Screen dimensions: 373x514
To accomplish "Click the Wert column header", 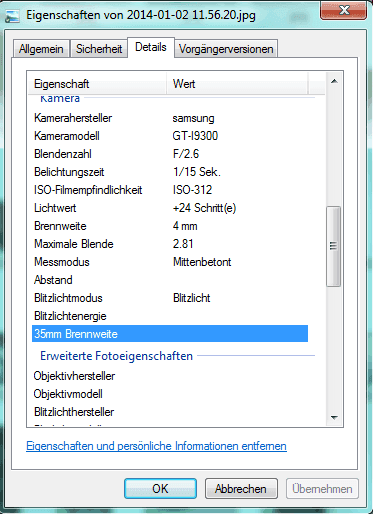I will (x=237, y=84).
